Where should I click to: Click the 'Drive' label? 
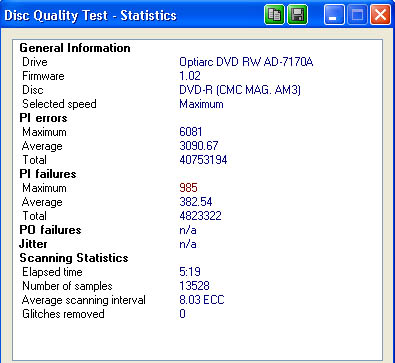(x=35, y=62)
